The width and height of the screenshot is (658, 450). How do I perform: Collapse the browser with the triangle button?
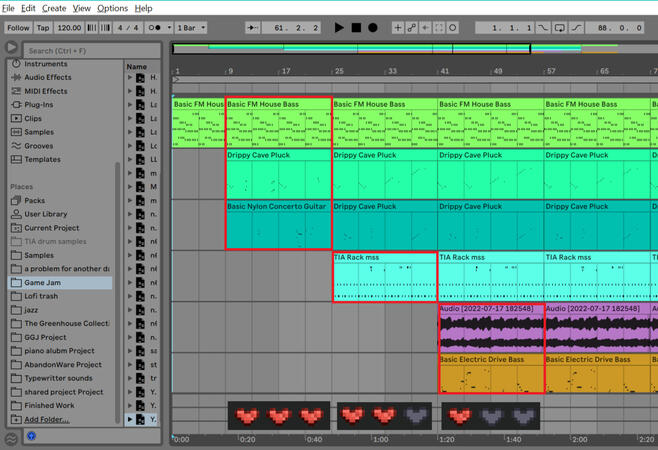[x=11, y=48]
